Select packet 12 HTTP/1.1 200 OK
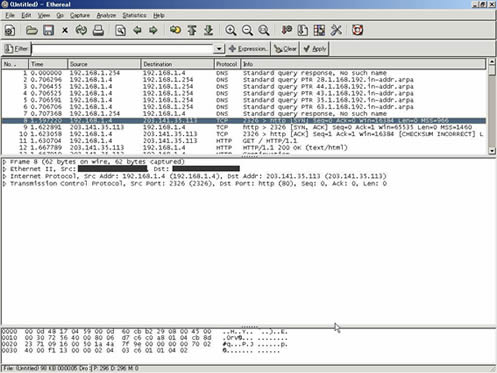497x373 pixels. click(x=244, y=148)
